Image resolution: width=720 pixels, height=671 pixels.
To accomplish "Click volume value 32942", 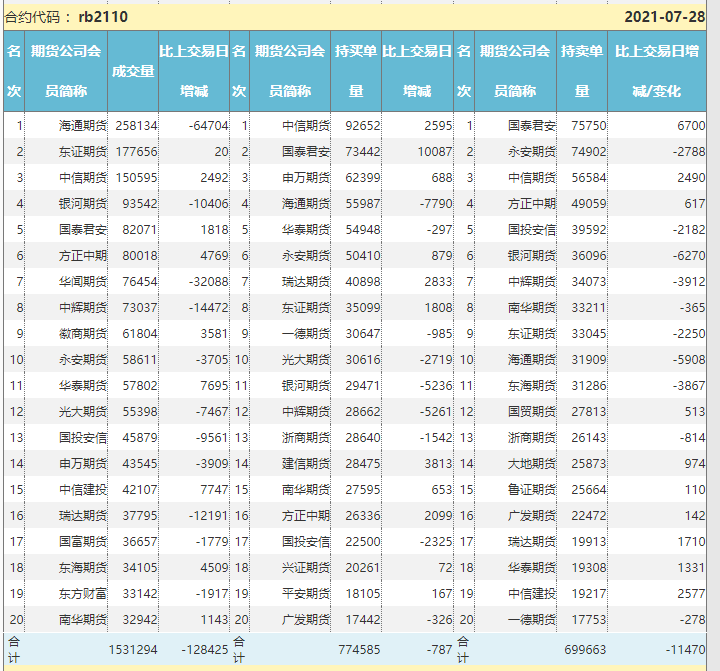I will pyautogui.click(x=140, y=620).
